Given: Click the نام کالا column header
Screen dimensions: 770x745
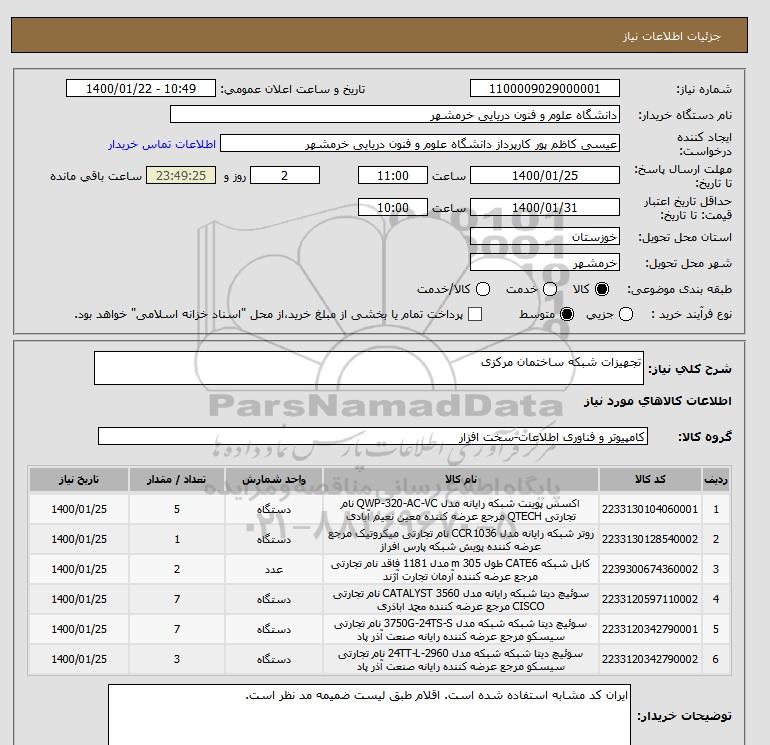Looking at the screenshot, I should pyautogui.click(x=461, y=479).
